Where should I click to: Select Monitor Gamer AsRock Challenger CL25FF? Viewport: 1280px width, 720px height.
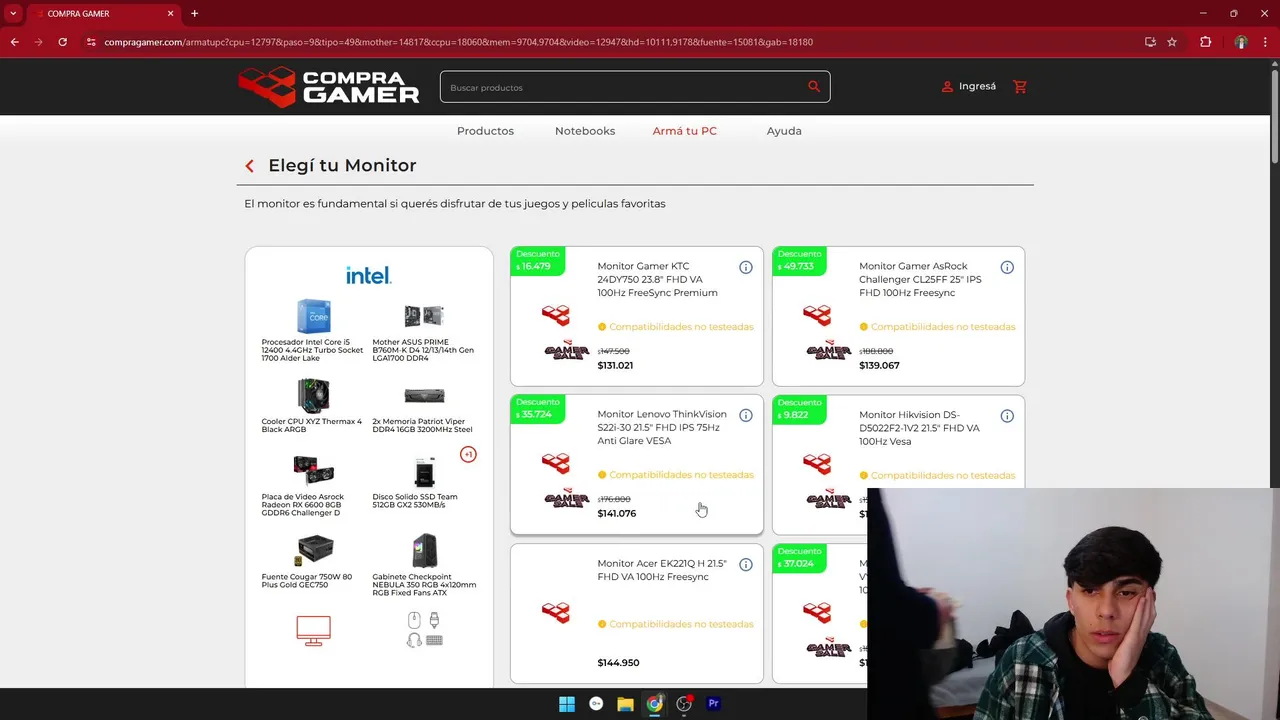coord(920,280)
